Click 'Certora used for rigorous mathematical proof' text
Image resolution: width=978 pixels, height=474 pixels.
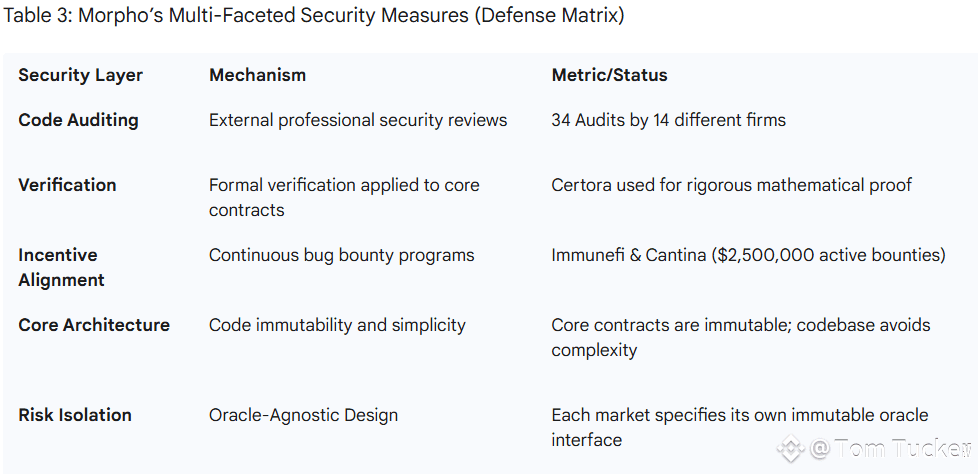(x=732, y=185)
